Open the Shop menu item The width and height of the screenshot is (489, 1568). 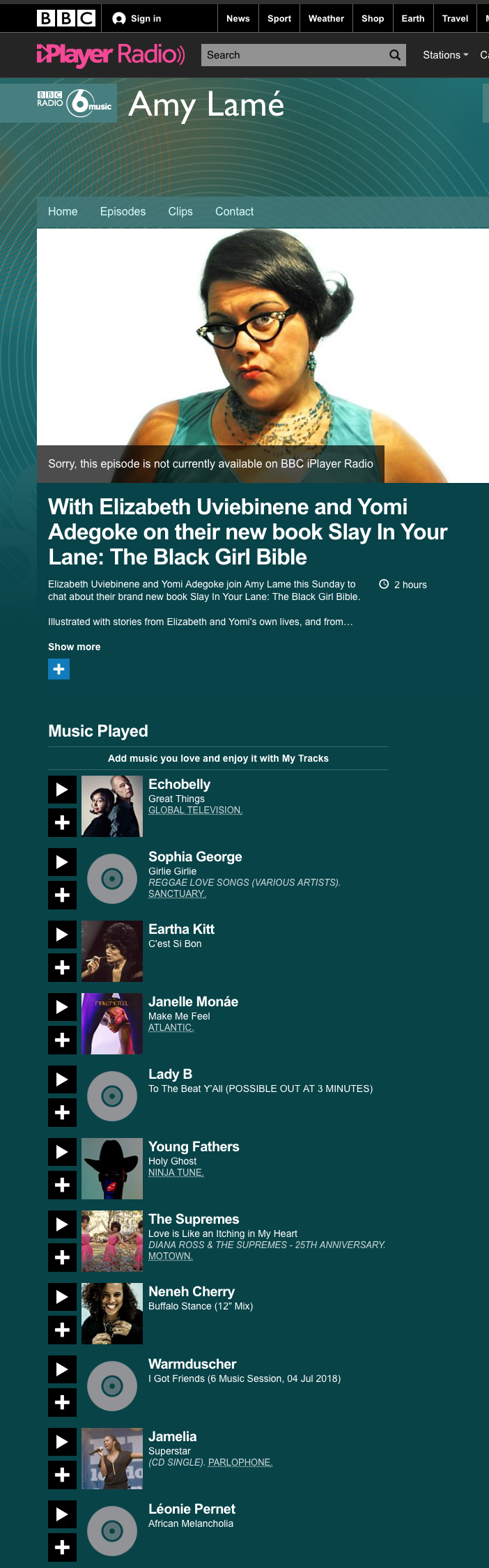pos(373,18)
